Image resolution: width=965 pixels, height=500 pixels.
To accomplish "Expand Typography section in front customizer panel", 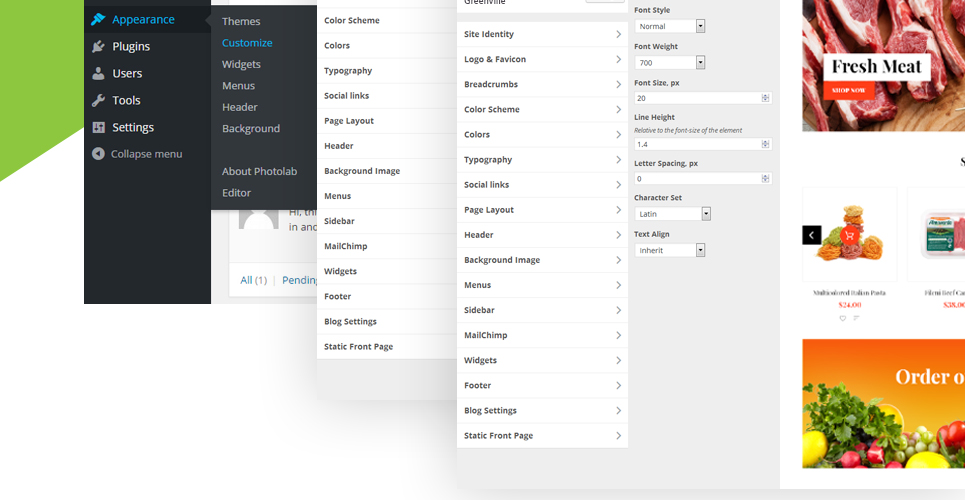I will click(x=542, y=160).
